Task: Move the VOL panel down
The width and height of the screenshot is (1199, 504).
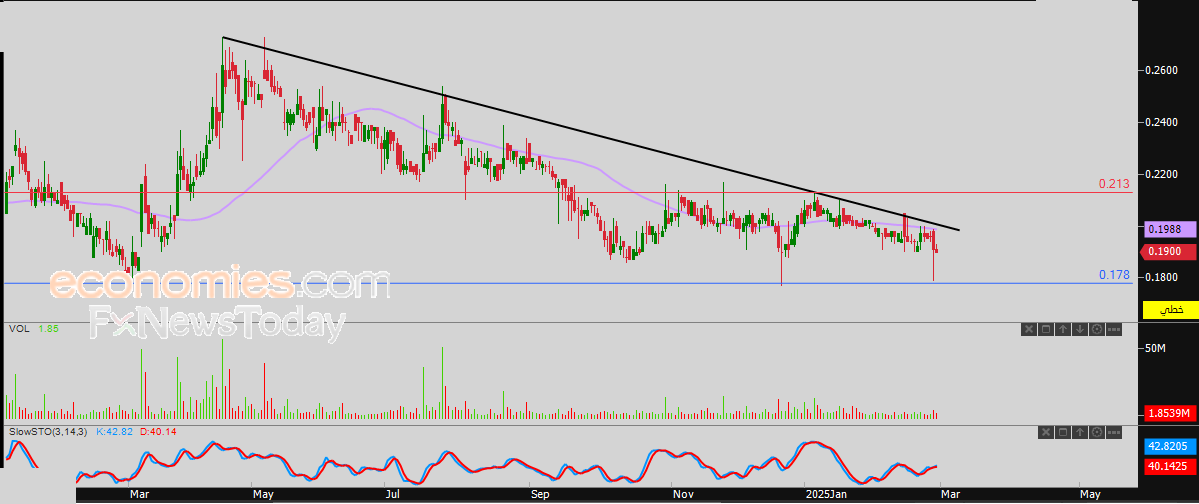Action: pyautogui.click(x=1080, y=330)
